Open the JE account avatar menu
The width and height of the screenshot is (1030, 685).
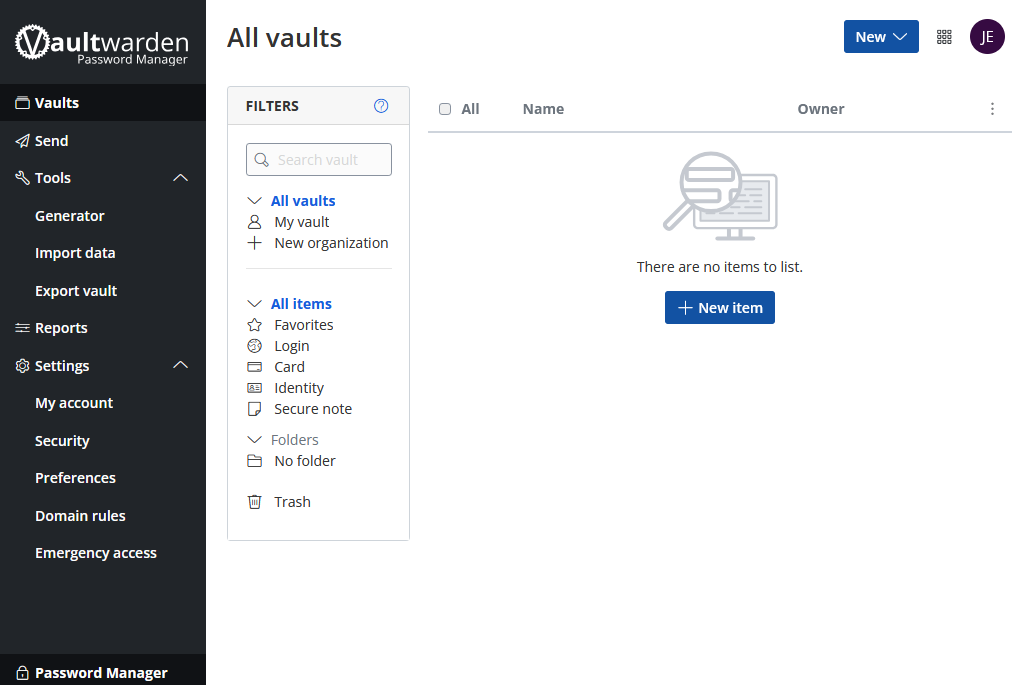[x=987, y=37]
